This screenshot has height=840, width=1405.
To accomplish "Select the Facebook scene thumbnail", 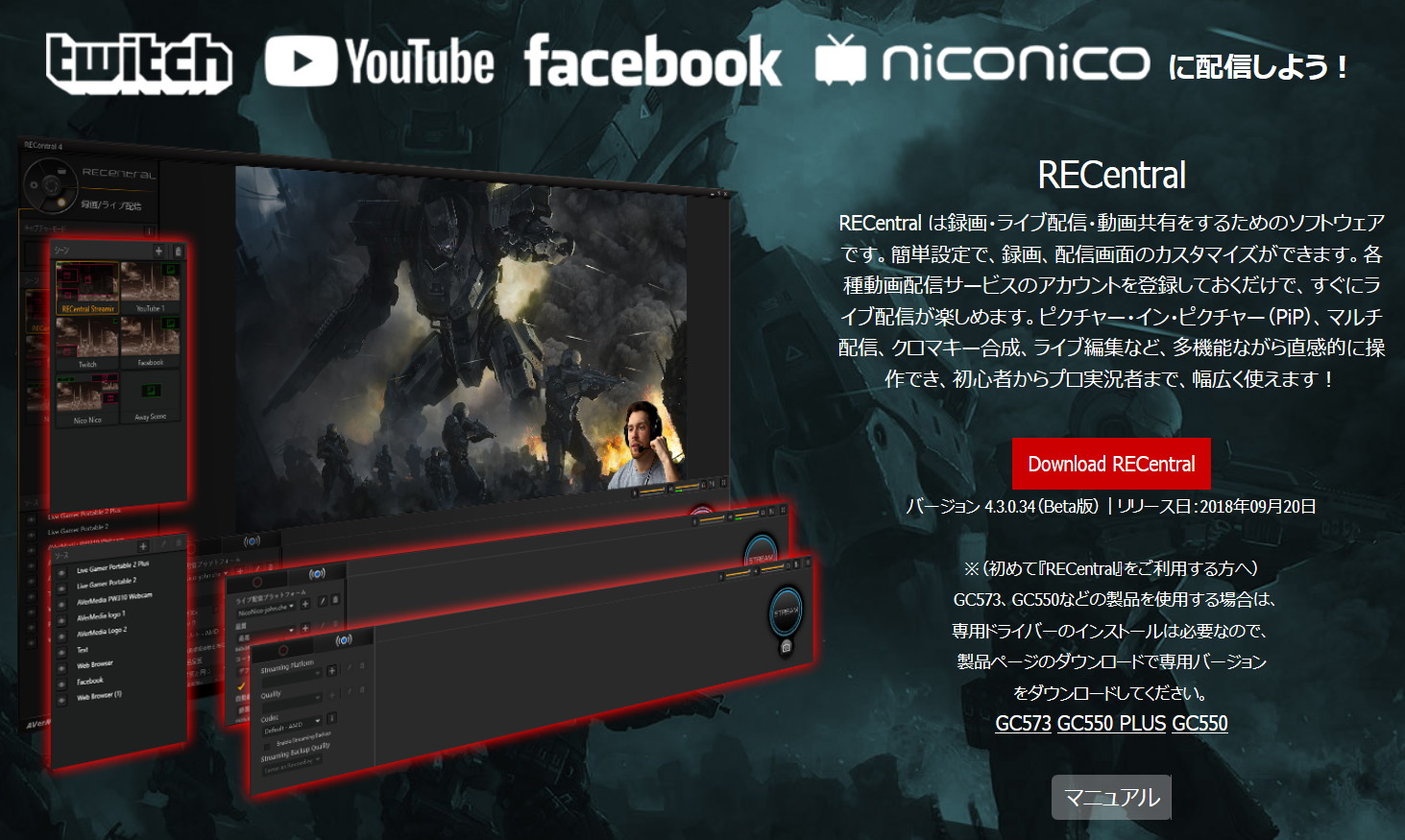I will tap(150, 342).
